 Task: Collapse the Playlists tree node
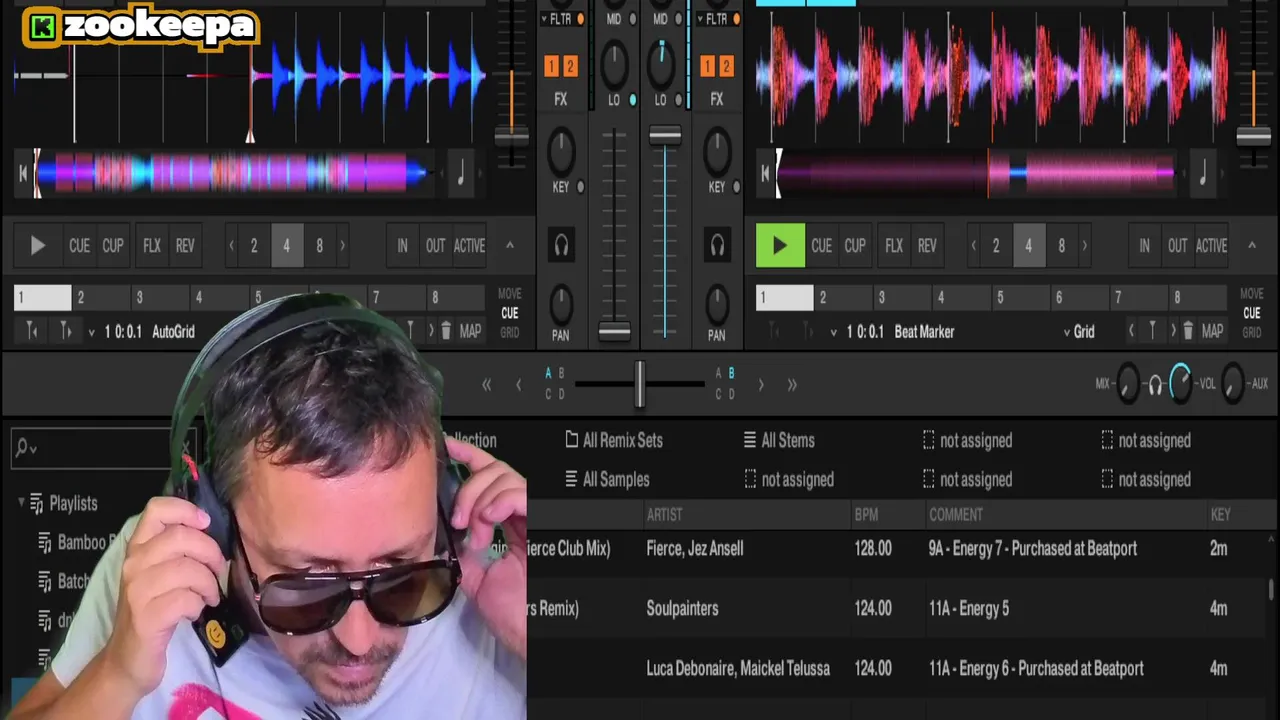click(21, 503)
